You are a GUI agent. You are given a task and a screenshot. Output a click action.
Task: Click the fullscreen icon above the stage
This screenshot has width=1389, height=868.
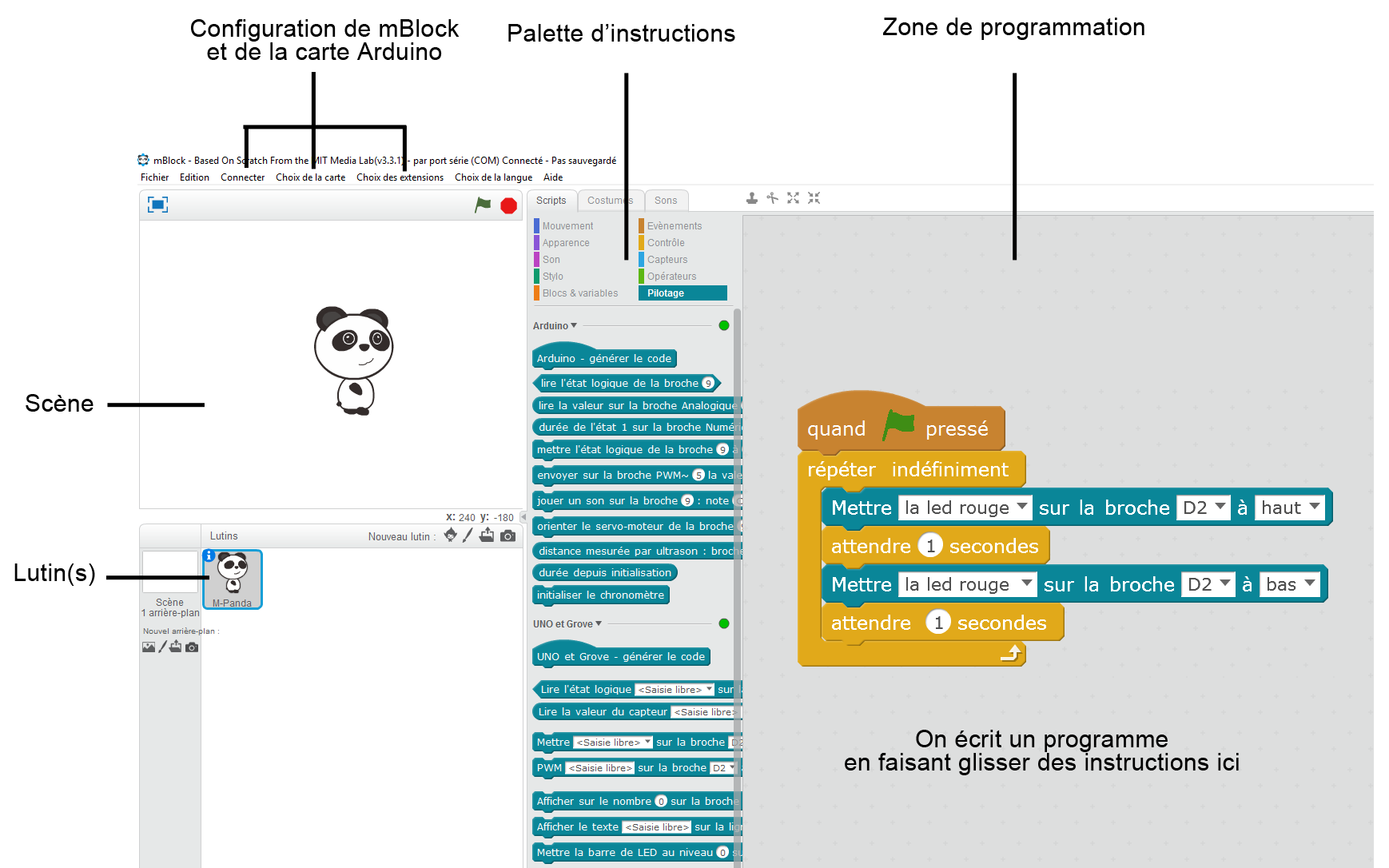tap(158, 204)
